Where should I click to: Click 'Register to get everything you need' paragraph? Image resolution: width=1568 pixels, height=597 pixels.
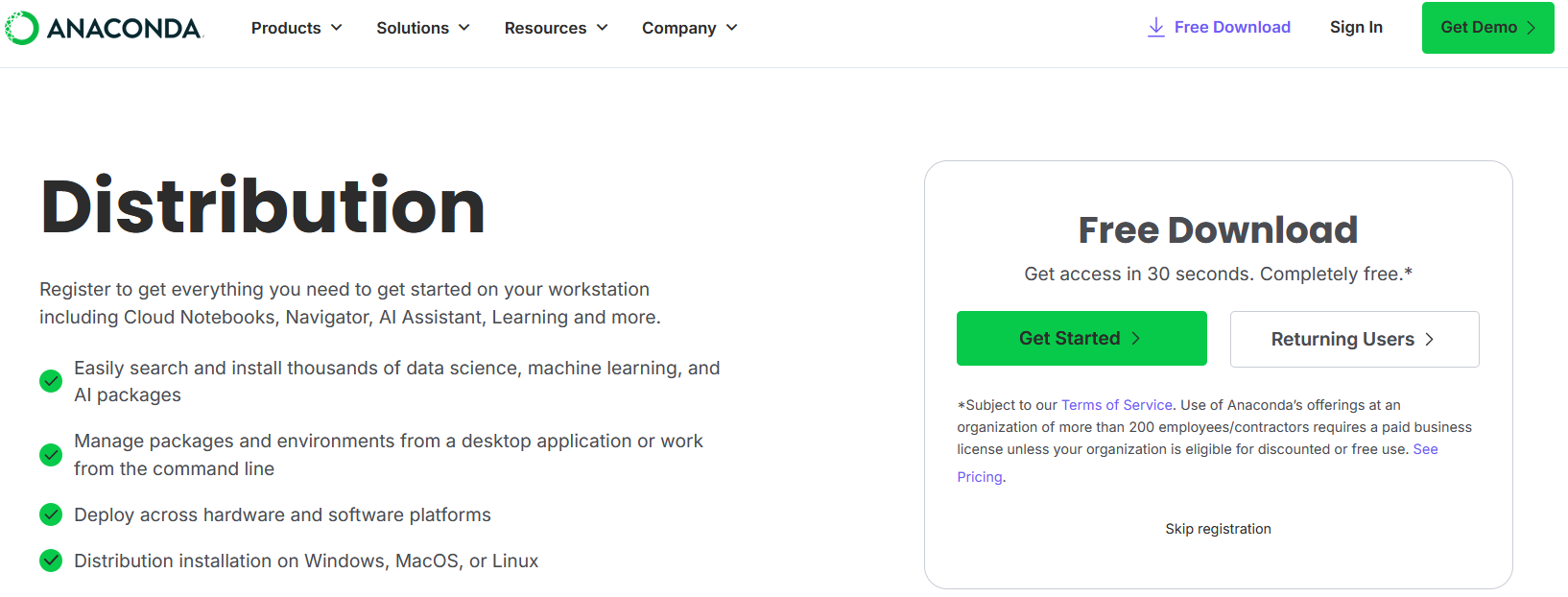click(350, 303)
